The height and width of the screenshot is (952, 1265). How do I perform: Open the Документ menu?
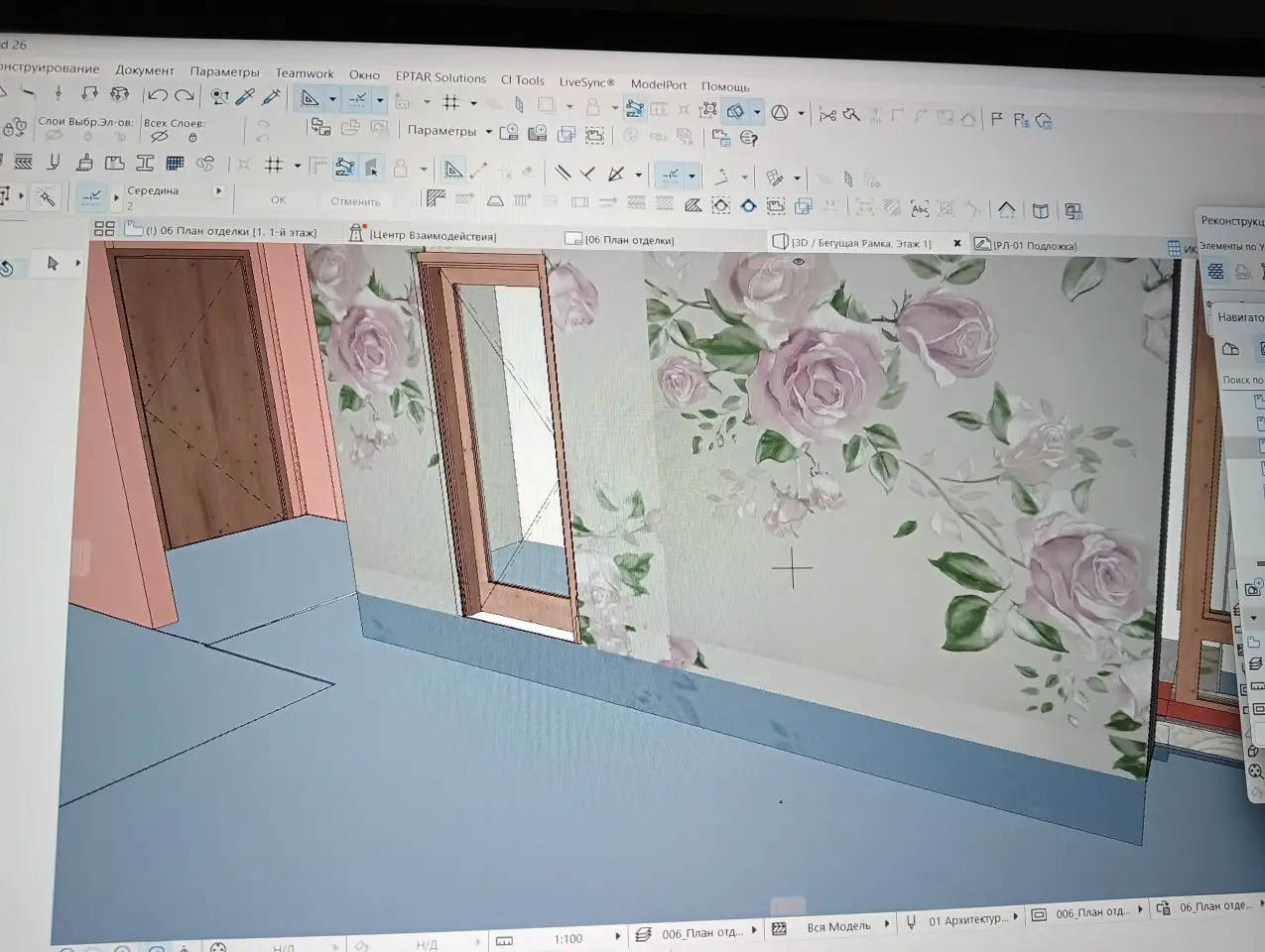144,70
